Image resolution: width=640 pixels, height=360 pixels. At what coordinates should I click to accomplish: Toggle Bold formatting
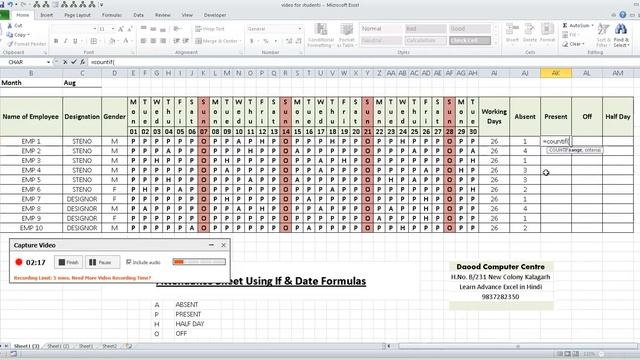56,41
